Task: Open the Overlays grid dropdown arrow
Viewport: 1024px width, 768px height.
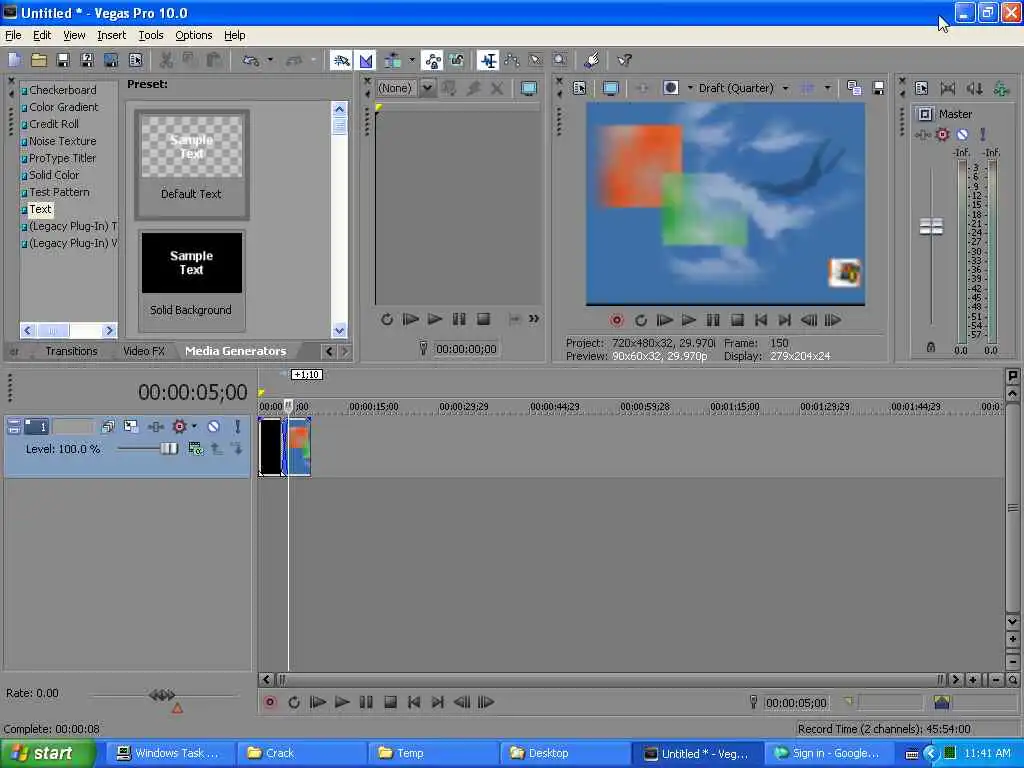Action: (x=827, y=88)
